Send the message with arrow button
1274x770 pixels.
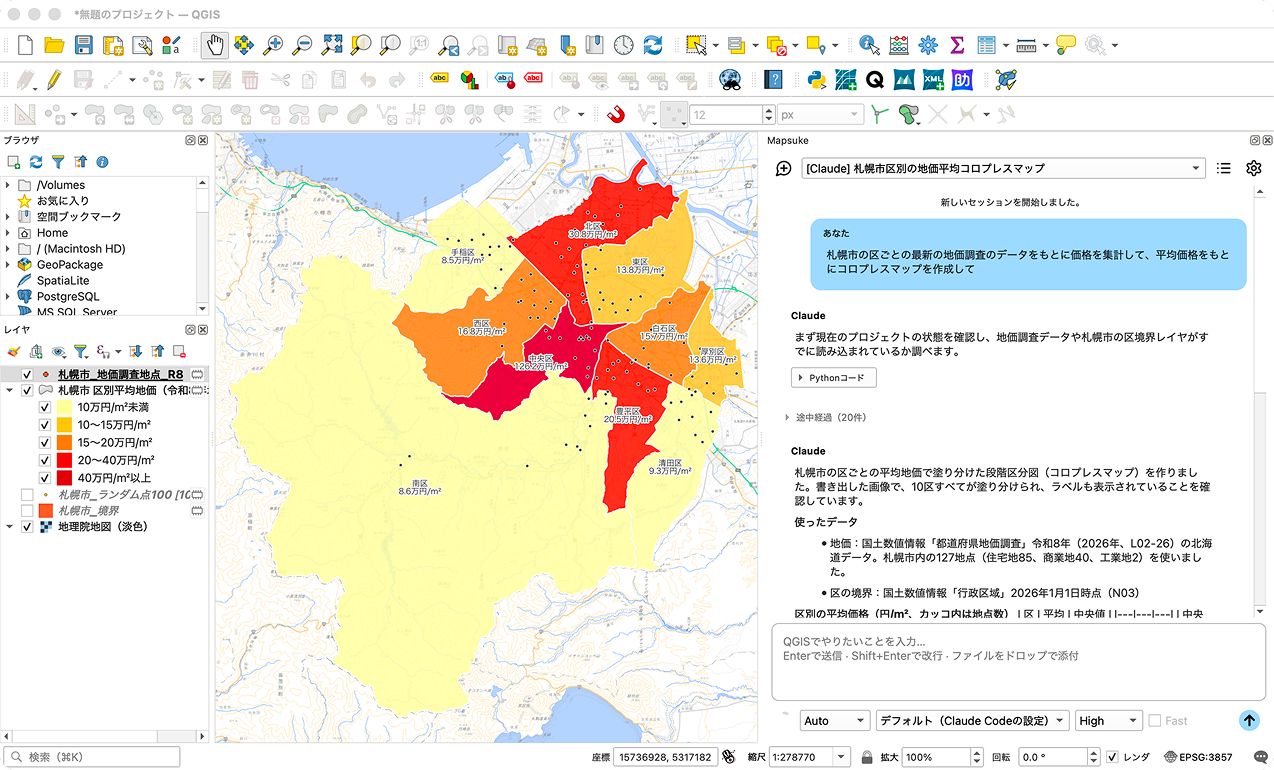[1249, 720]
